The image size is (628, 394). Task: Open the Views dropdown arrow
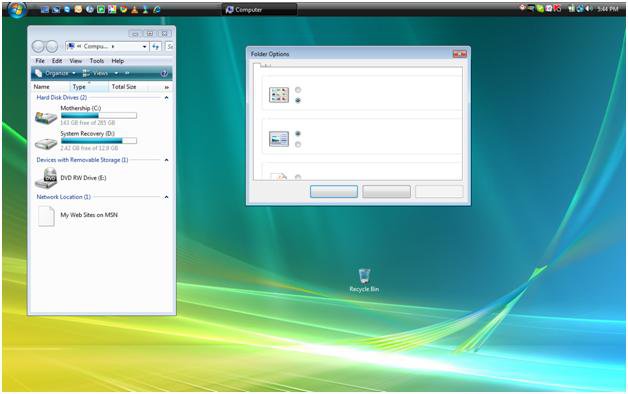(x=116, y=73)
